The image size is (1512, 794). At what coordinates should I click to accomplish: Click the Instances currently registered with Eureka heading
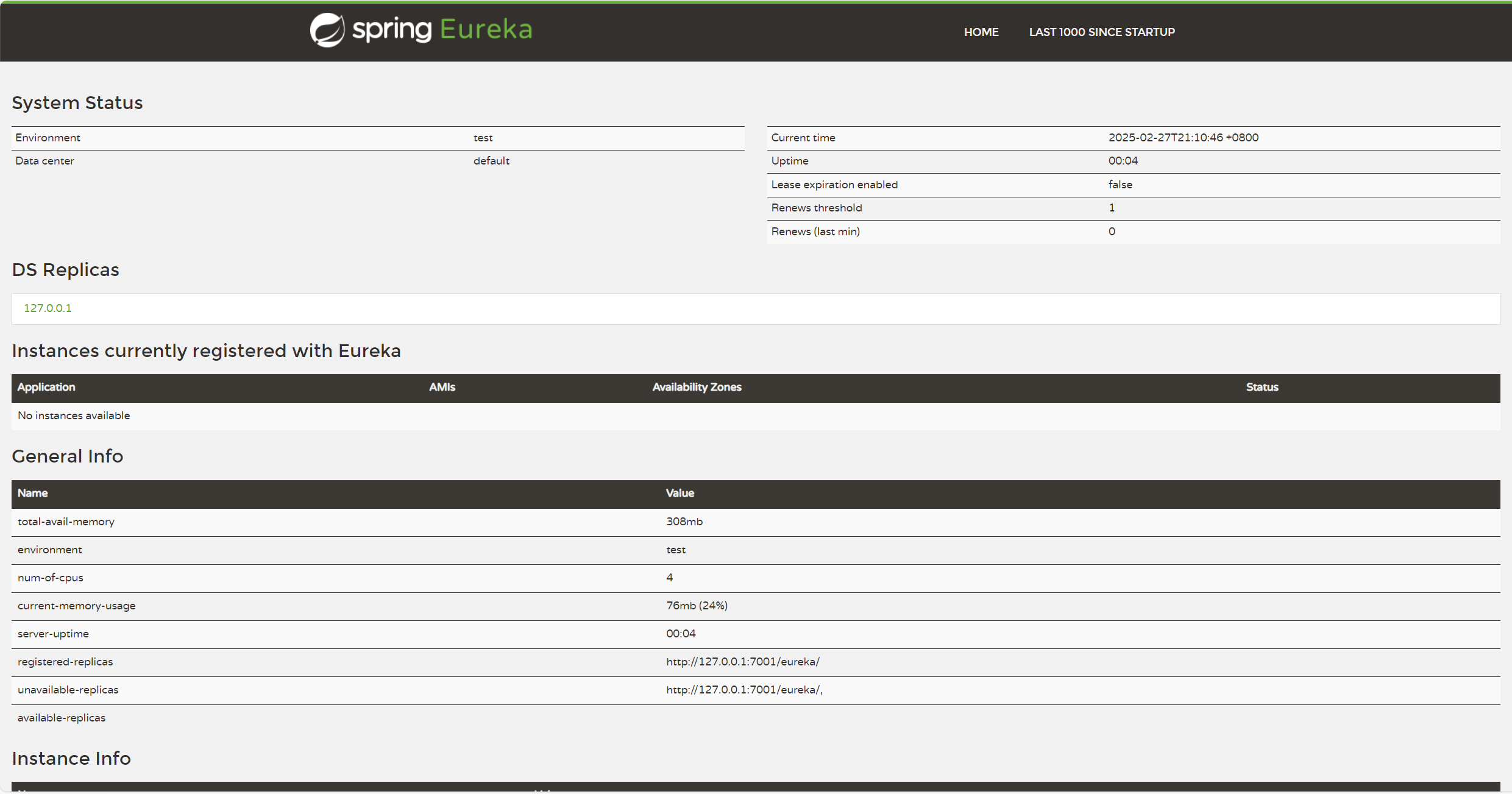click(x=207, y=352)
